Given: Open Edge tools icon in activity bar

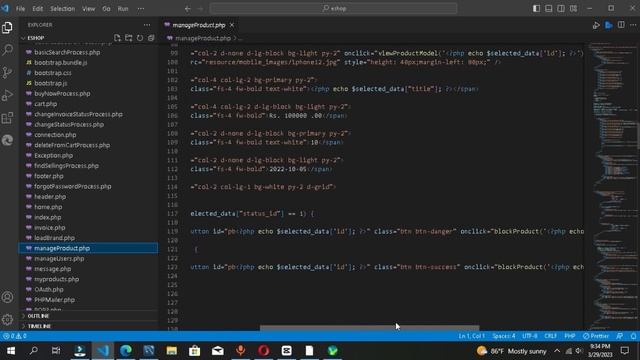Looking at the screenshot, I should (7, 140).
